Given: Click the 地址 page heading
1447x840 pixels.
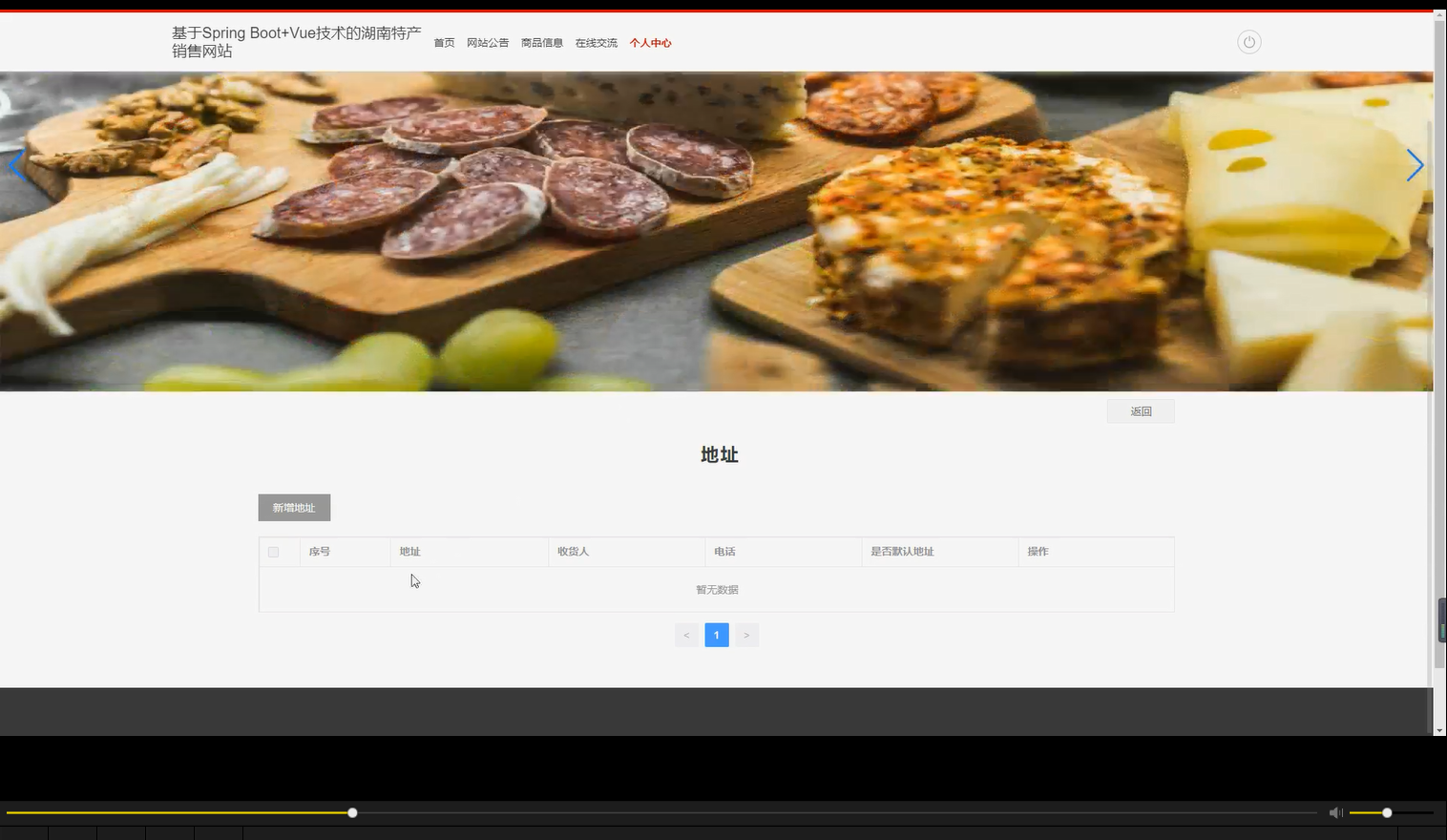Looking at the screenshot, I should click(x=719, y=454).
